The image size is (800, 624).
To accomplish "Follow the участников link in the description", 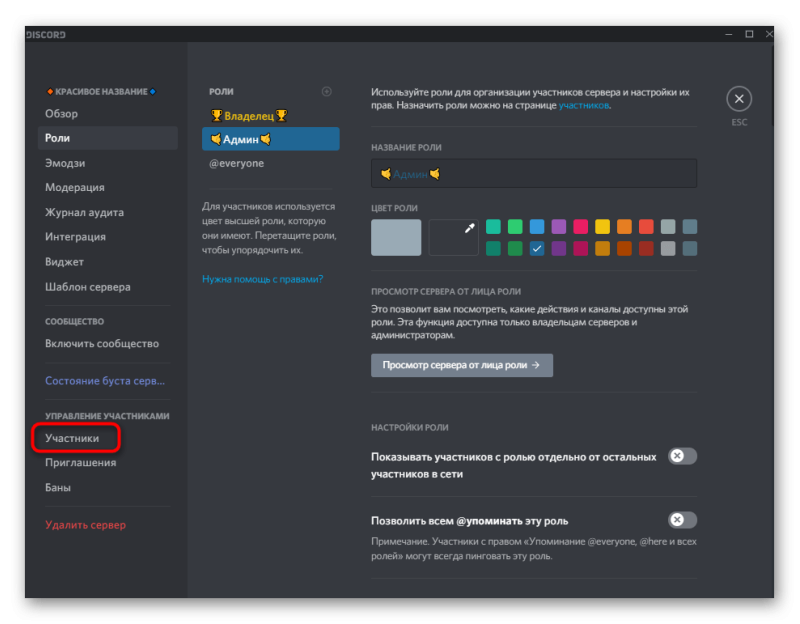I will [584, 106].
